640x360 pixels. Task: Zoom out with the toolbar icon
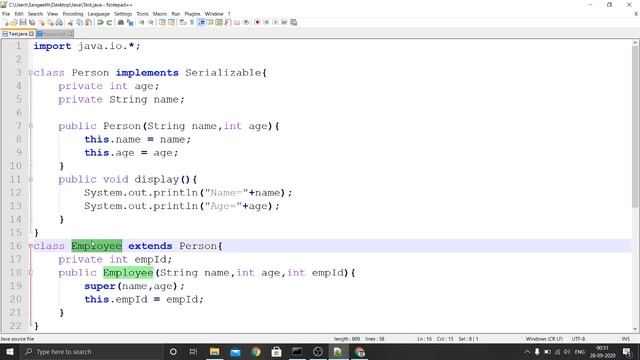[150, 22]
